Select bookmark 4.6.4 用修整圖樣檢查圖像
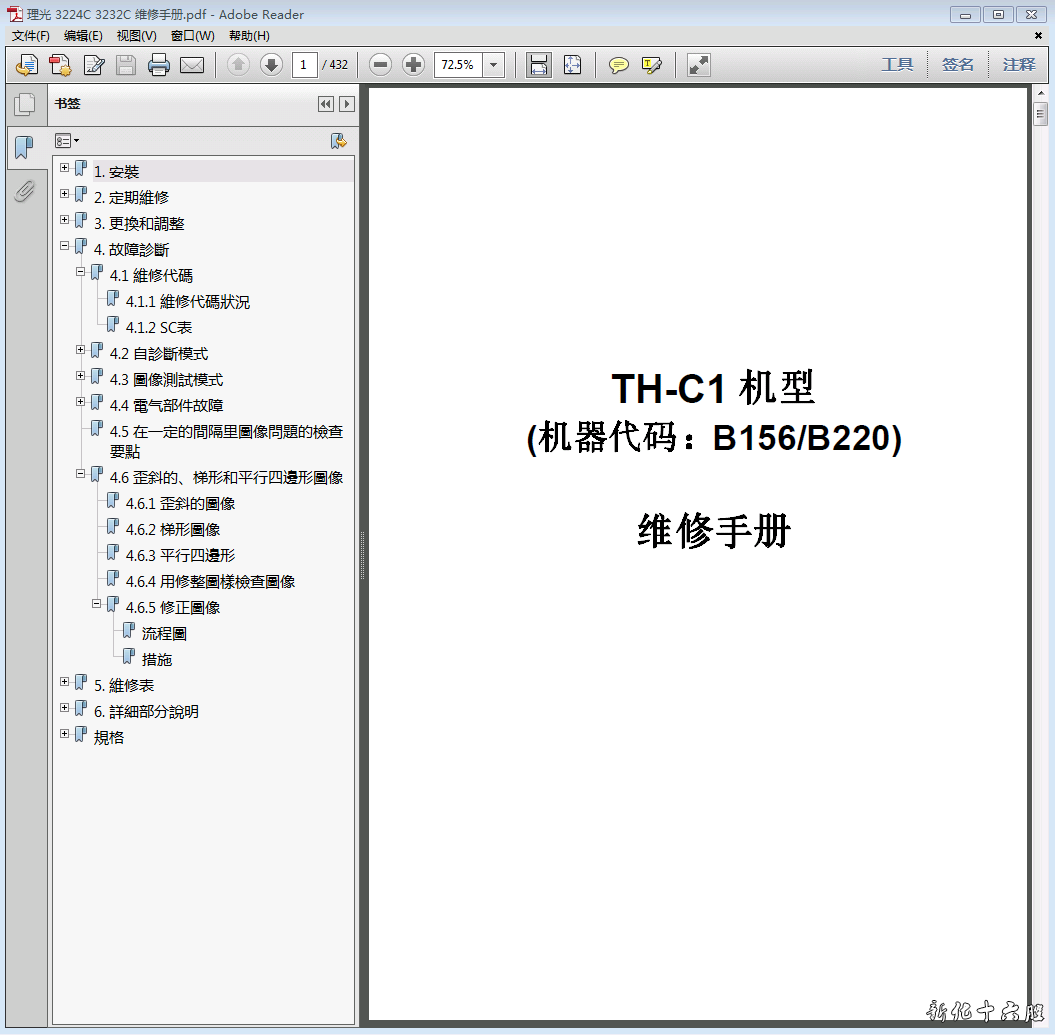 [211, 582]
